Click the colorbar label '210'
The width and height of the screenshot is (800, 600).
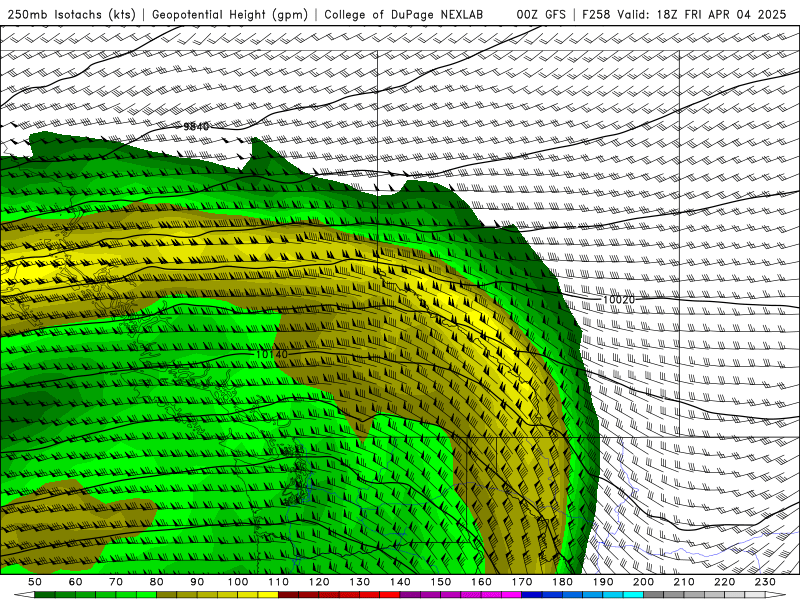[684, 582]
